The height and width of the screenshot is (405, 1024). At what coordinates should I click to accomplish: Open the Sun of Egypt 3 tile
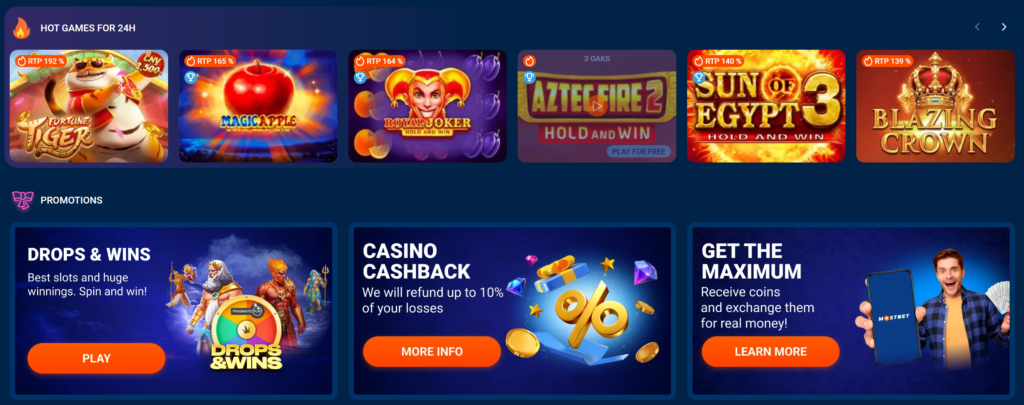pyautogui.click(x=766, y=106)
